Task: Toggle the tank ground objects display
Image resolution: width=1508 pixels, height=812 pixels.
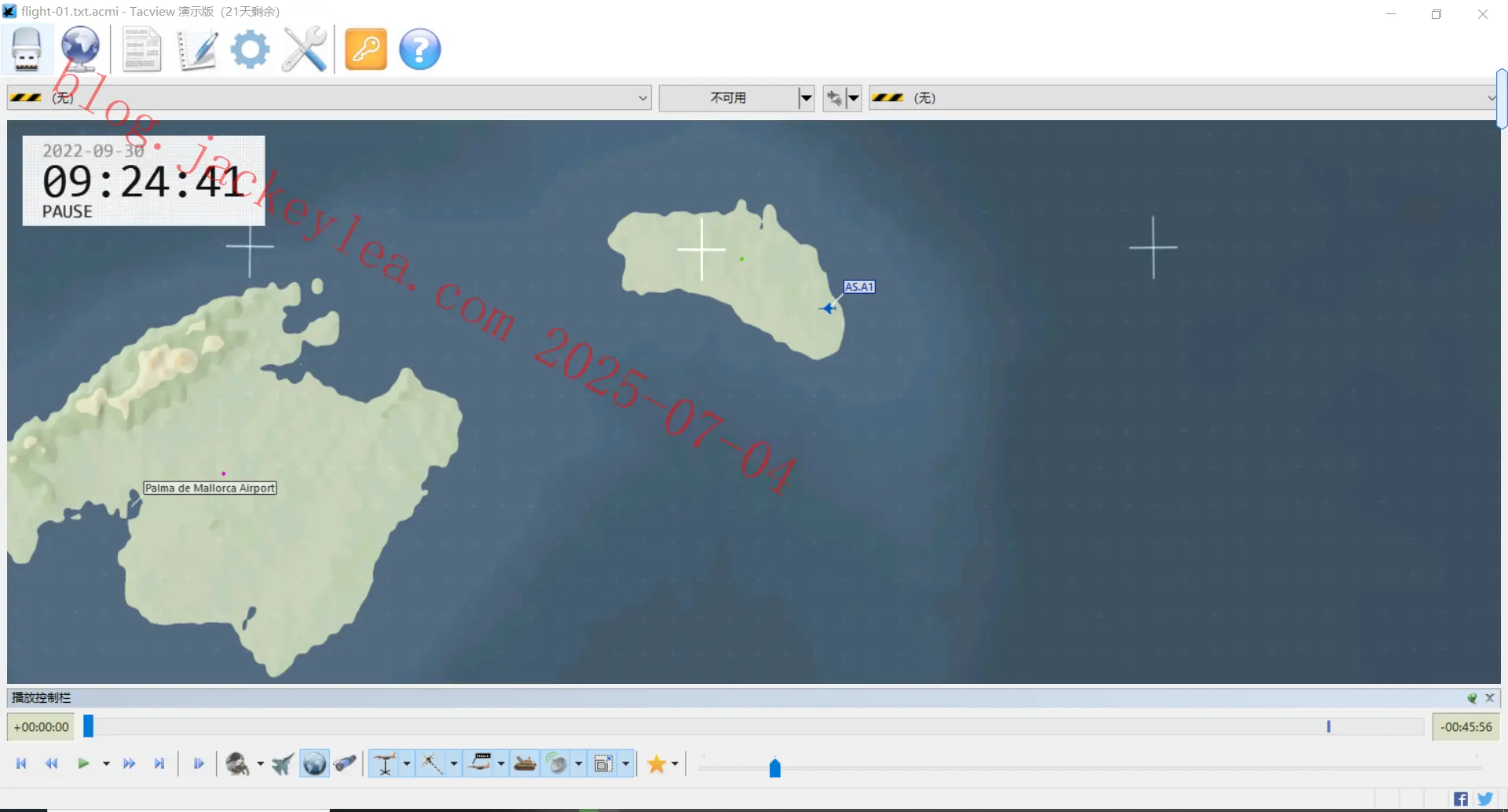Action: click(x=525, y=763)
